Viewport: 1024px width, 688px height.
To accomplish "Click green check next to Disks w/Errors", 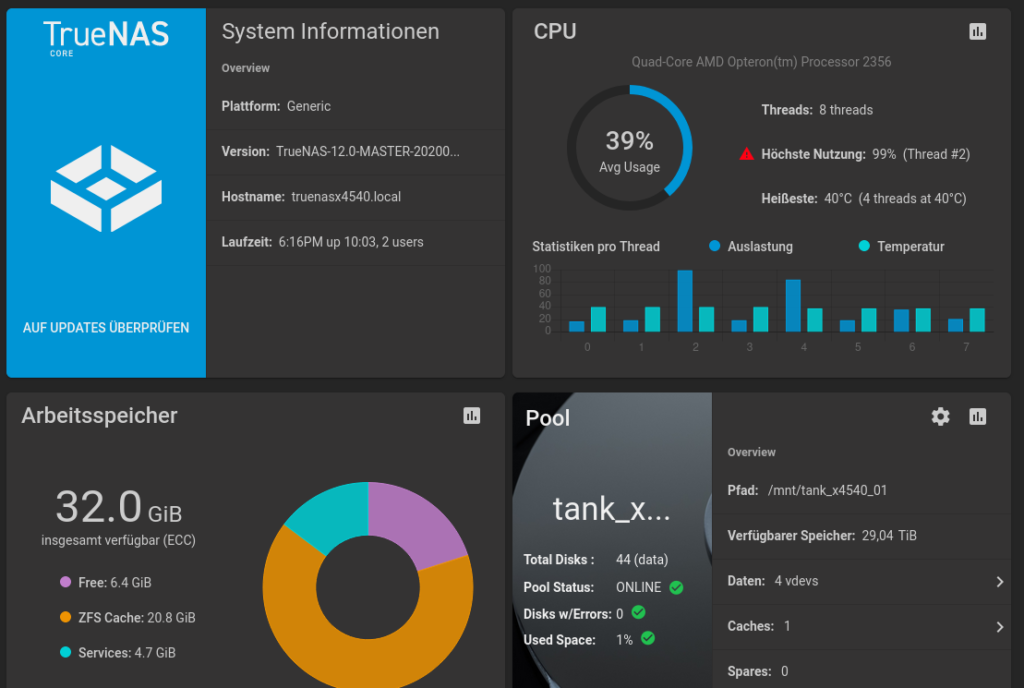I will (x=639, y=612).
